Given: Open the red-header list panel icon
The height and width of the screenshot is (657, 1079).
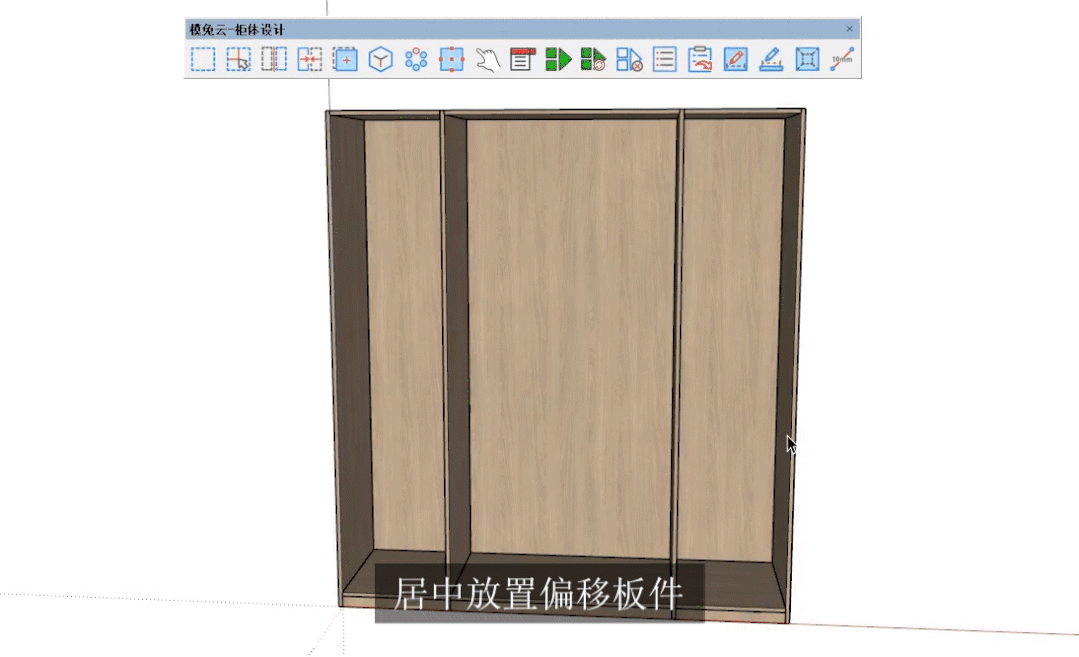Looking at the screenshot, I should [522, 60].
